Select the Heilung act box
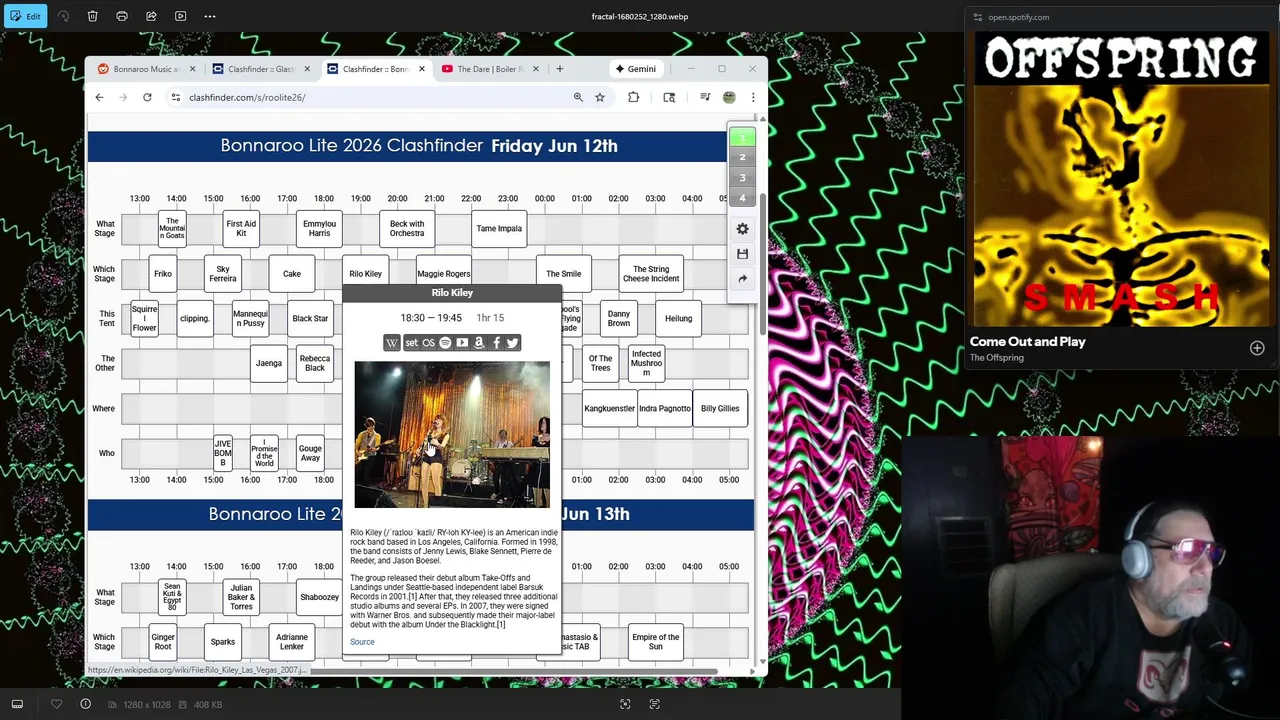The height and width of the screenshot is (720, 1280). (x=678, y=319)
